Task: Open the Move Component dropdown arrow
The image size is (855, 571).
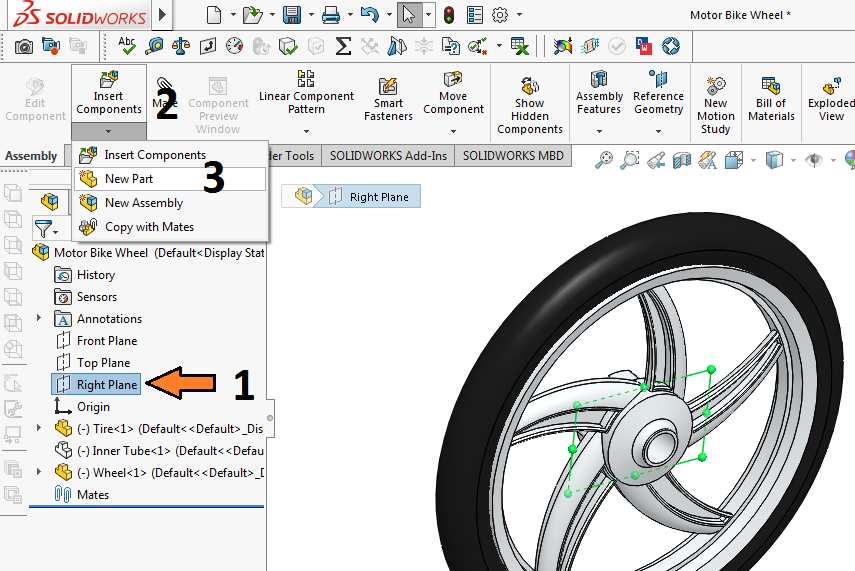Action: point(453,131)
